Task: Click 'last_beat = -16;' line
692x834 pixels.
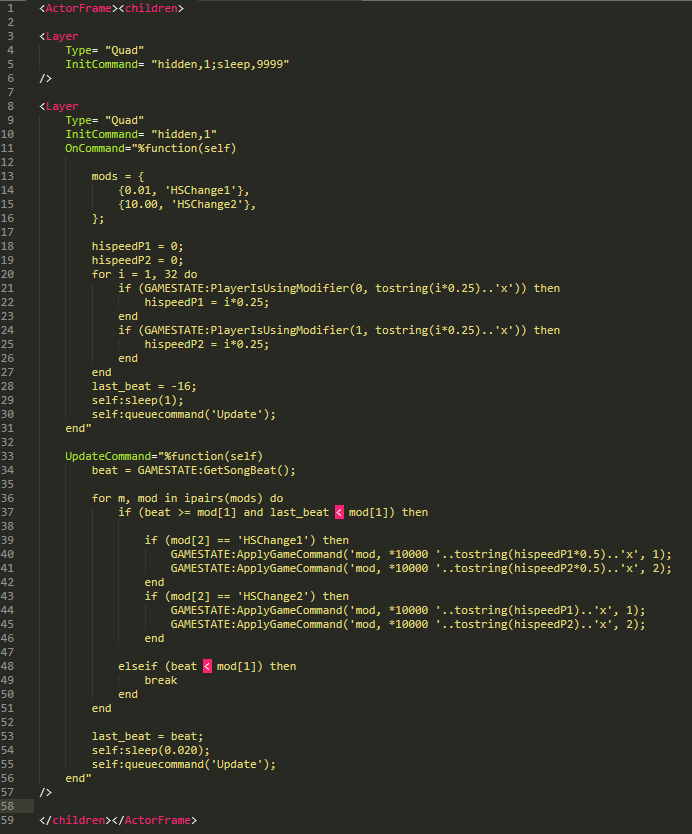Action: (x=144, y=387)
